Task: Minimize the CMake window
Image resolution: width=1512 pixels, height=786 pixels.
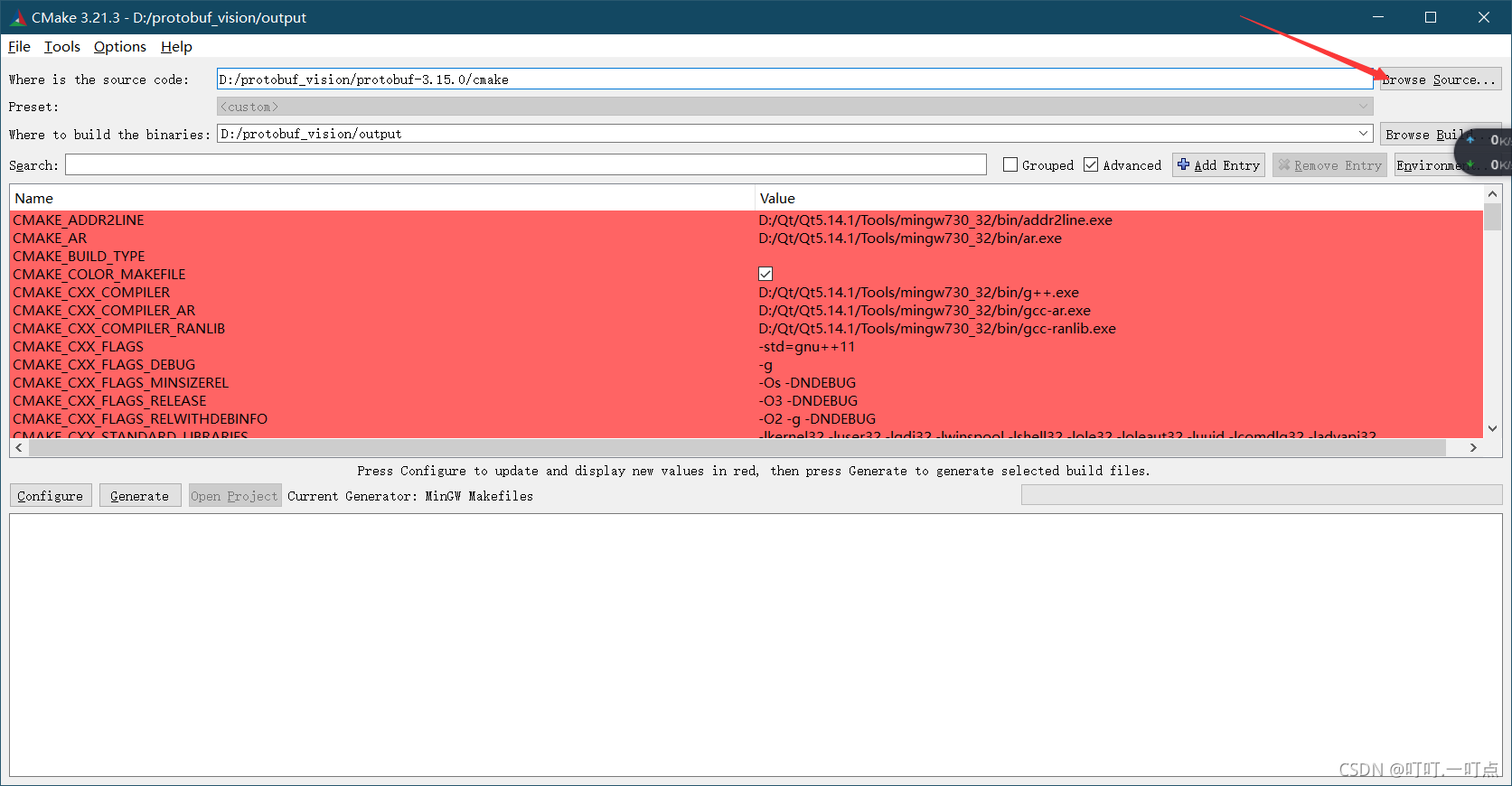Action: coord(1378,17)
